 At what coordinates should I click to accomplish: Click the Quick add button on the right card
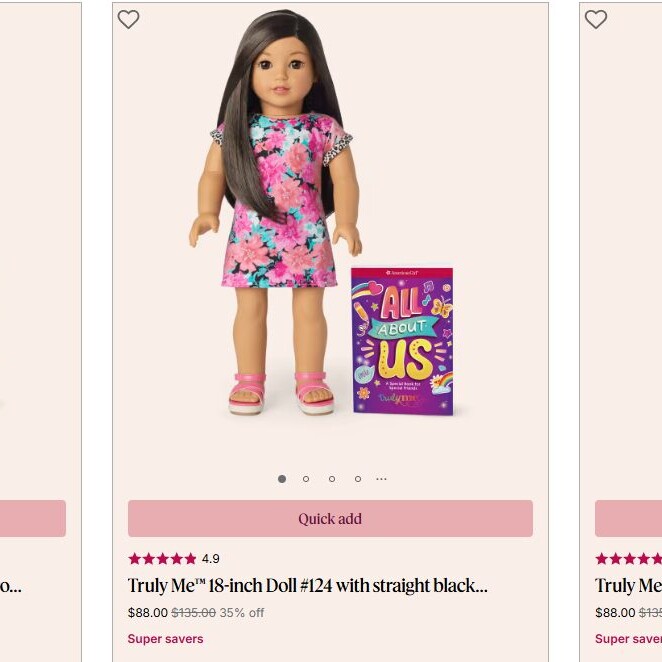point(628,518)
